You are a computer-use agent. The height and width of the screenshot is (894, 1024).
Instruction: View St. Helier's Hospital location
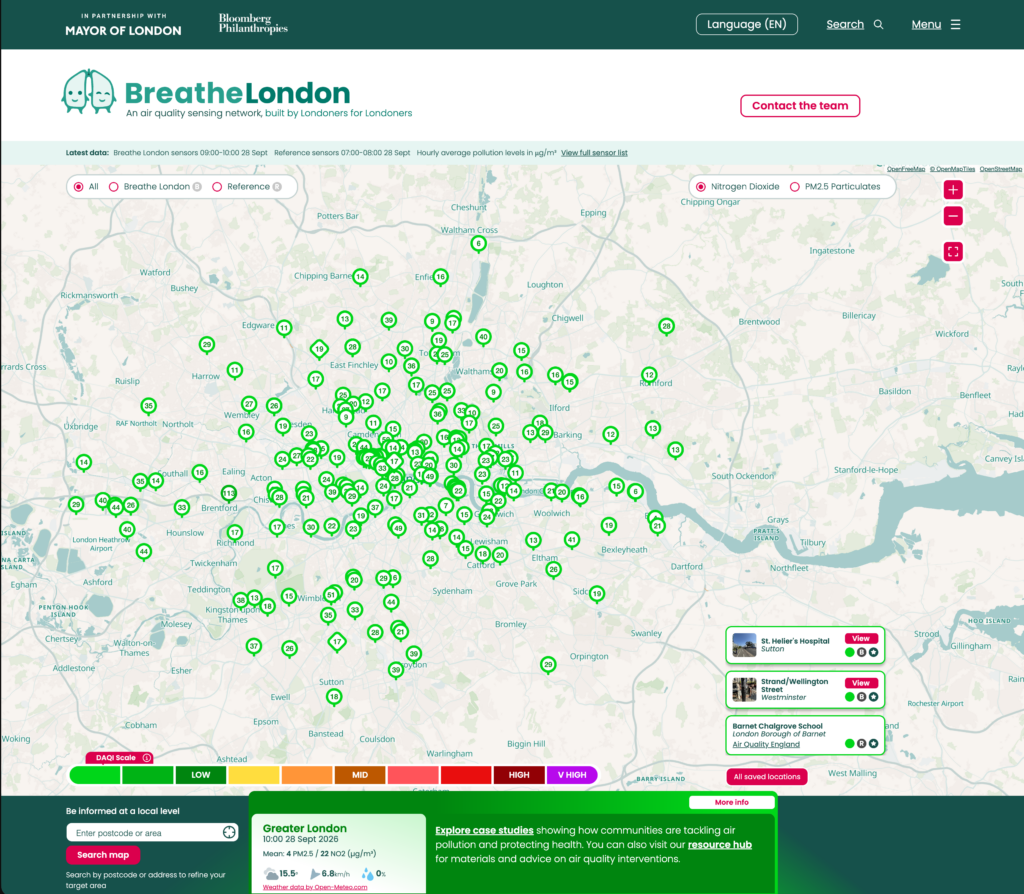click(x=861, y=639)
